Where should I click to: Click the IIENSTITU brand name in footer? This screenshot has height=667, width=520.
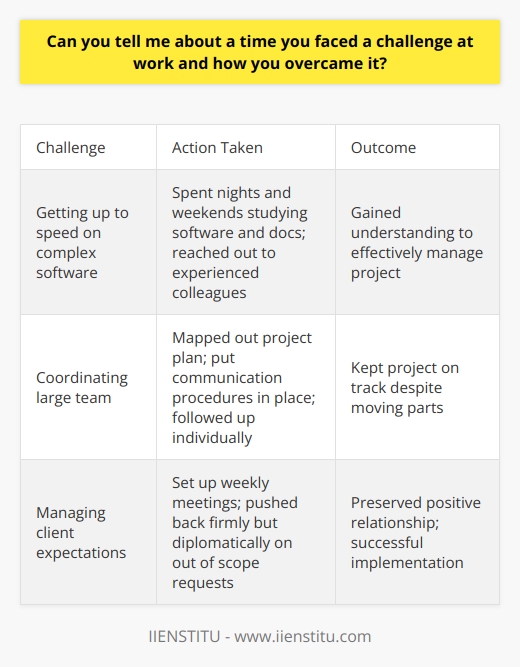point(184,636)
